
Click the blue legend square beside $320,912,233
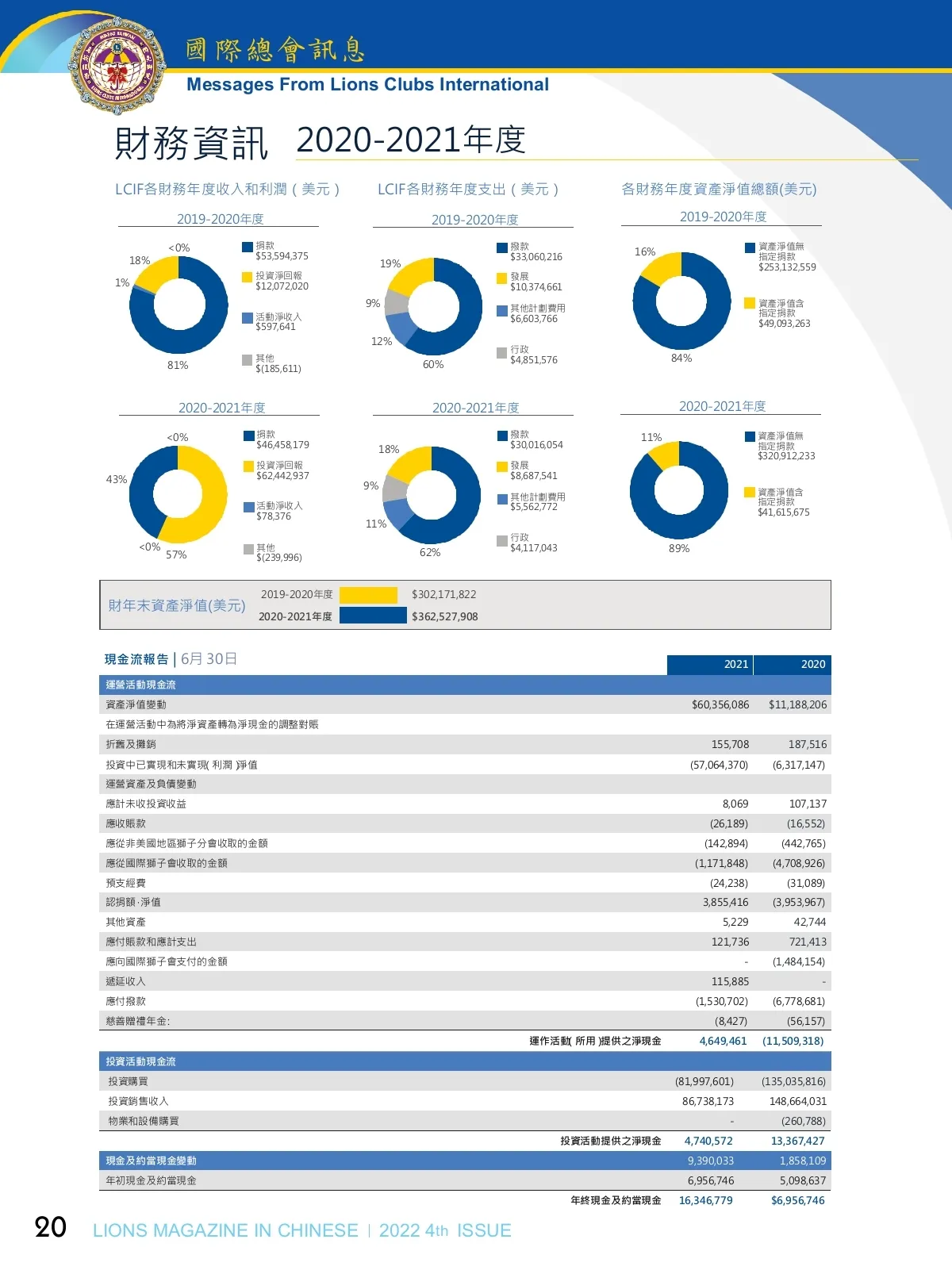pos(750,436)
